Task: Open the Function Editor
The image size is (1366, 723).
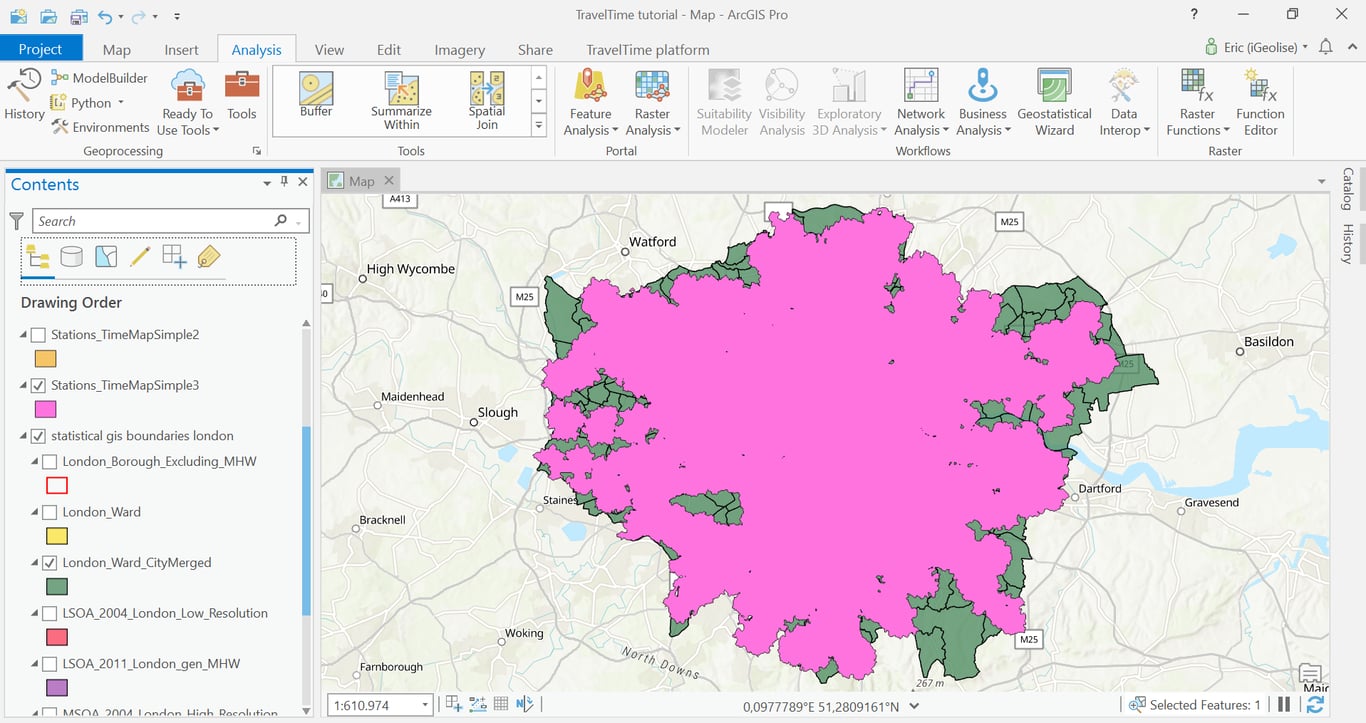Action: [1260, 102]
